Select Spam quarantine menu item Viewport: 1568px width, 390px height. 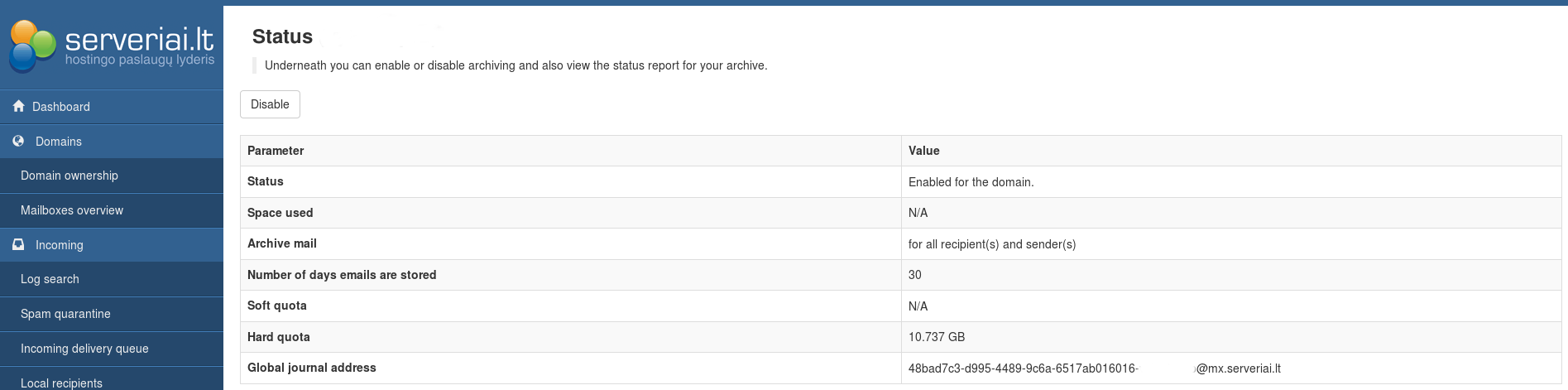pos(65,314)
